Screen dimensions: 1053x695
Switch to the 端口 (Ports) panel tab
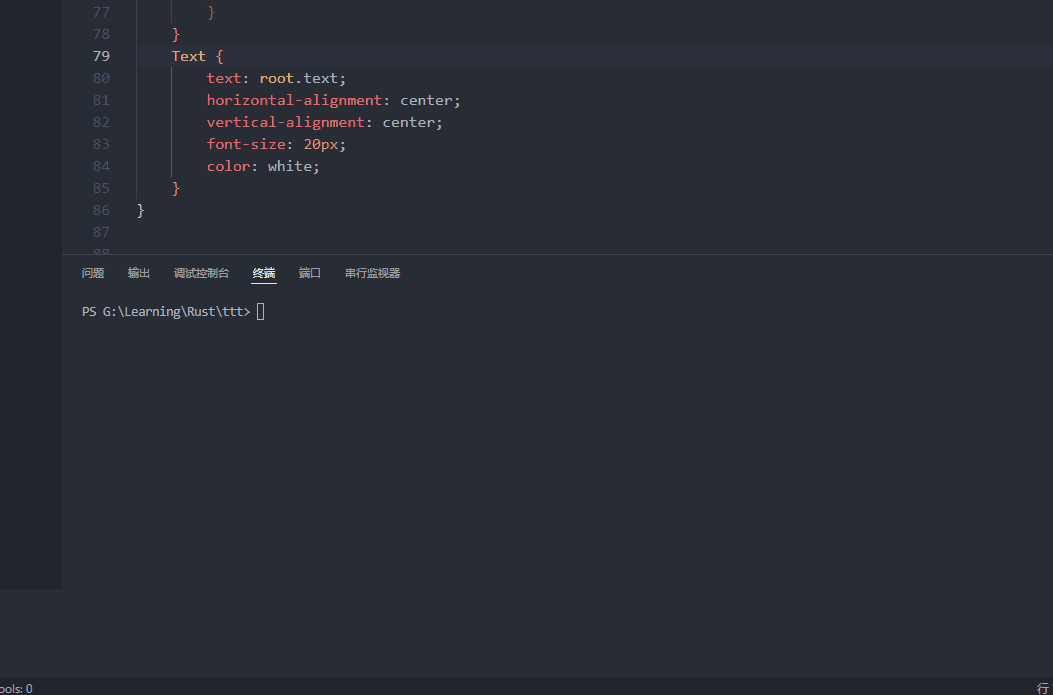coord(309,272)
